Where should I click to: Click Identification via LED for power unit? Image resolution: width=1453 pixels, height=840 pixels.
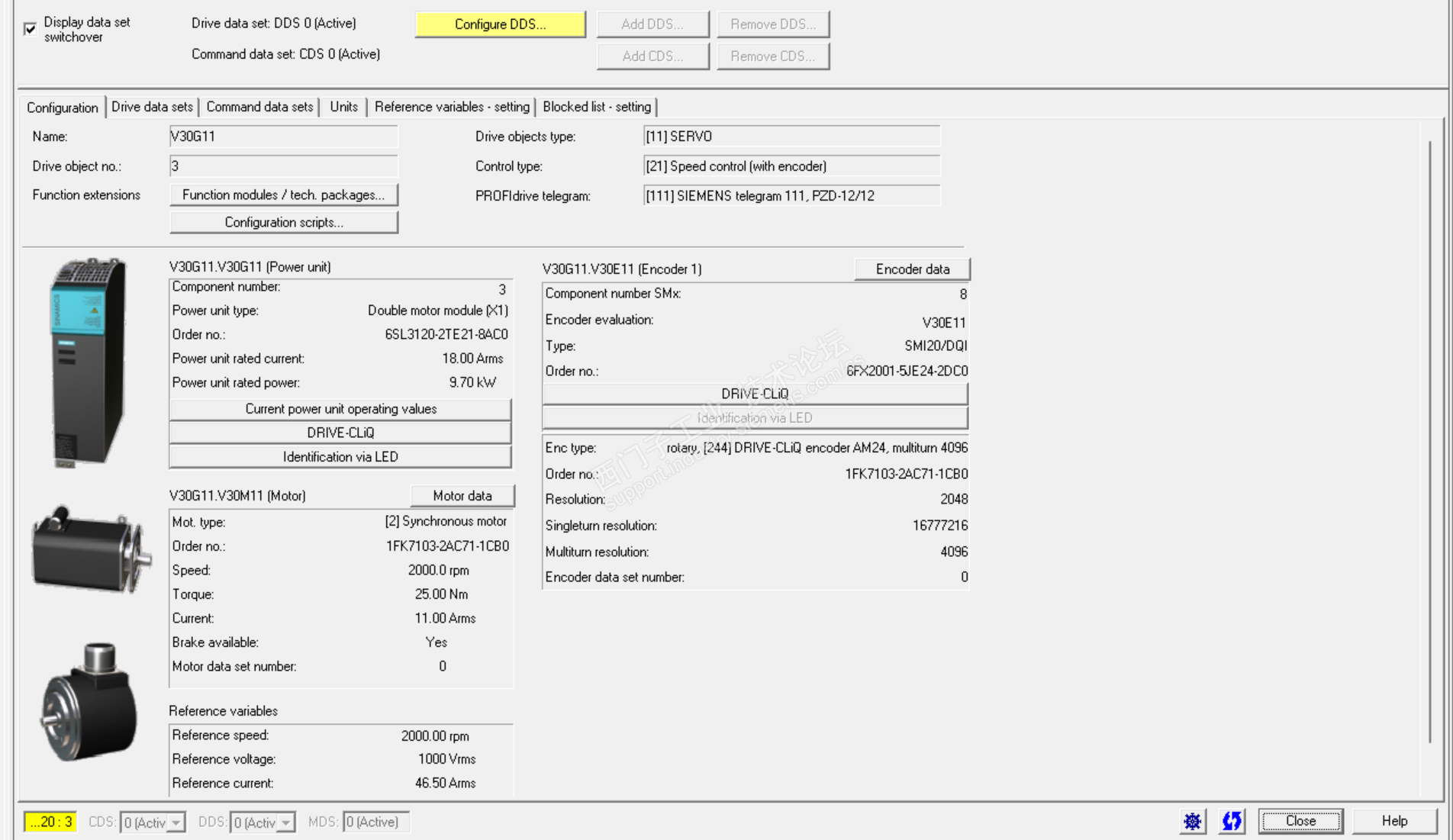[340, 457]
